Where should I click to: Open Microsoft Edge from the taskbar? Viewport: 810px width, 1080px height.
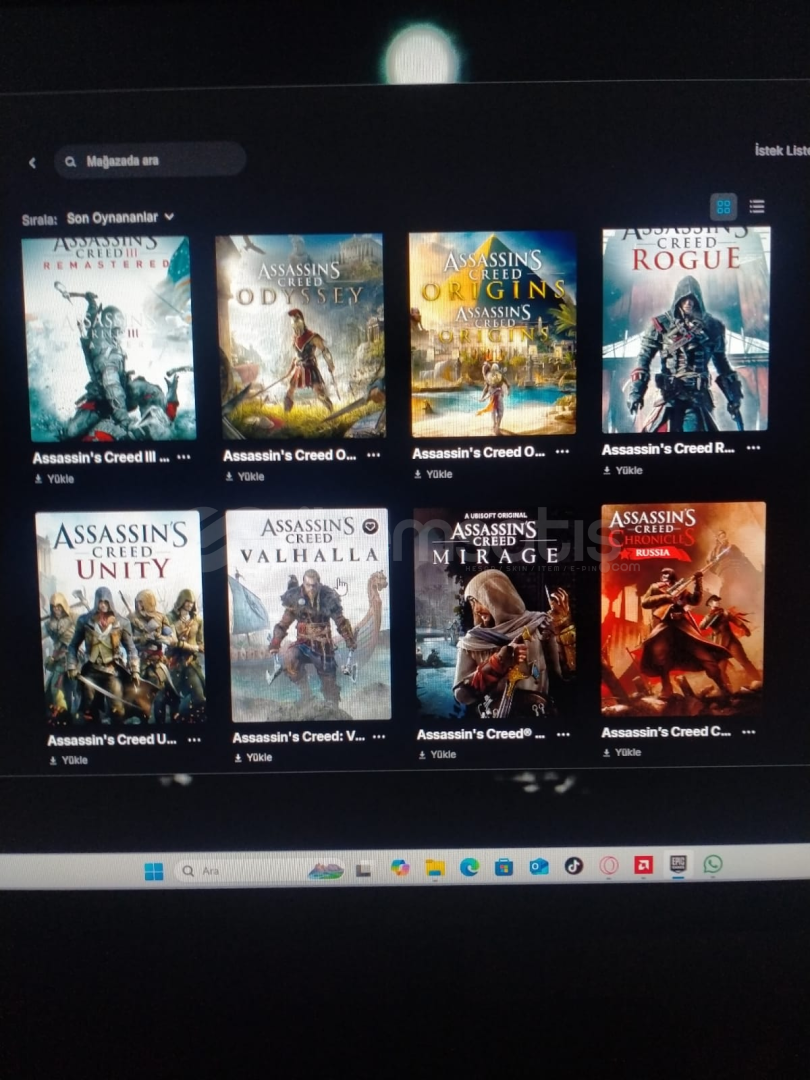(470, 867)
